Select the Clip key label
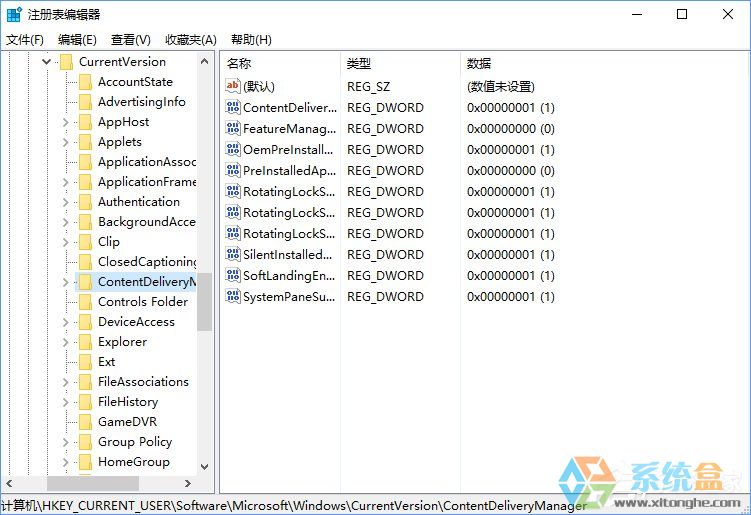751x515 pixels. 109,242
